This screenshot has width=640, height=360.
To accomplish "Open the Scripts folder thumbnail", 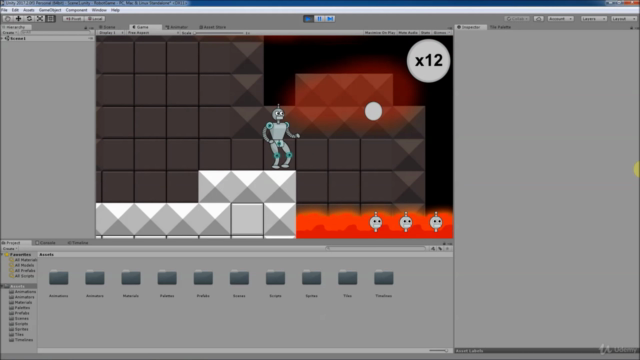I will [x=276, y=278].
